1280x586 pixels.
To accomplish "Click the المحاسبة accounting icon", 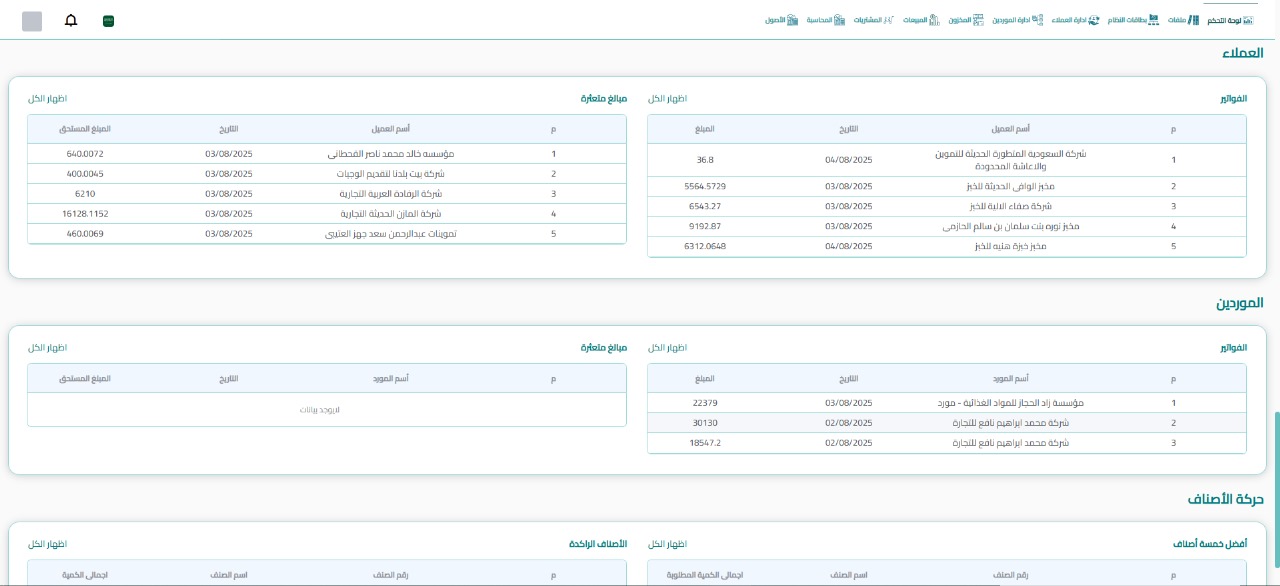I will [840, 20].
